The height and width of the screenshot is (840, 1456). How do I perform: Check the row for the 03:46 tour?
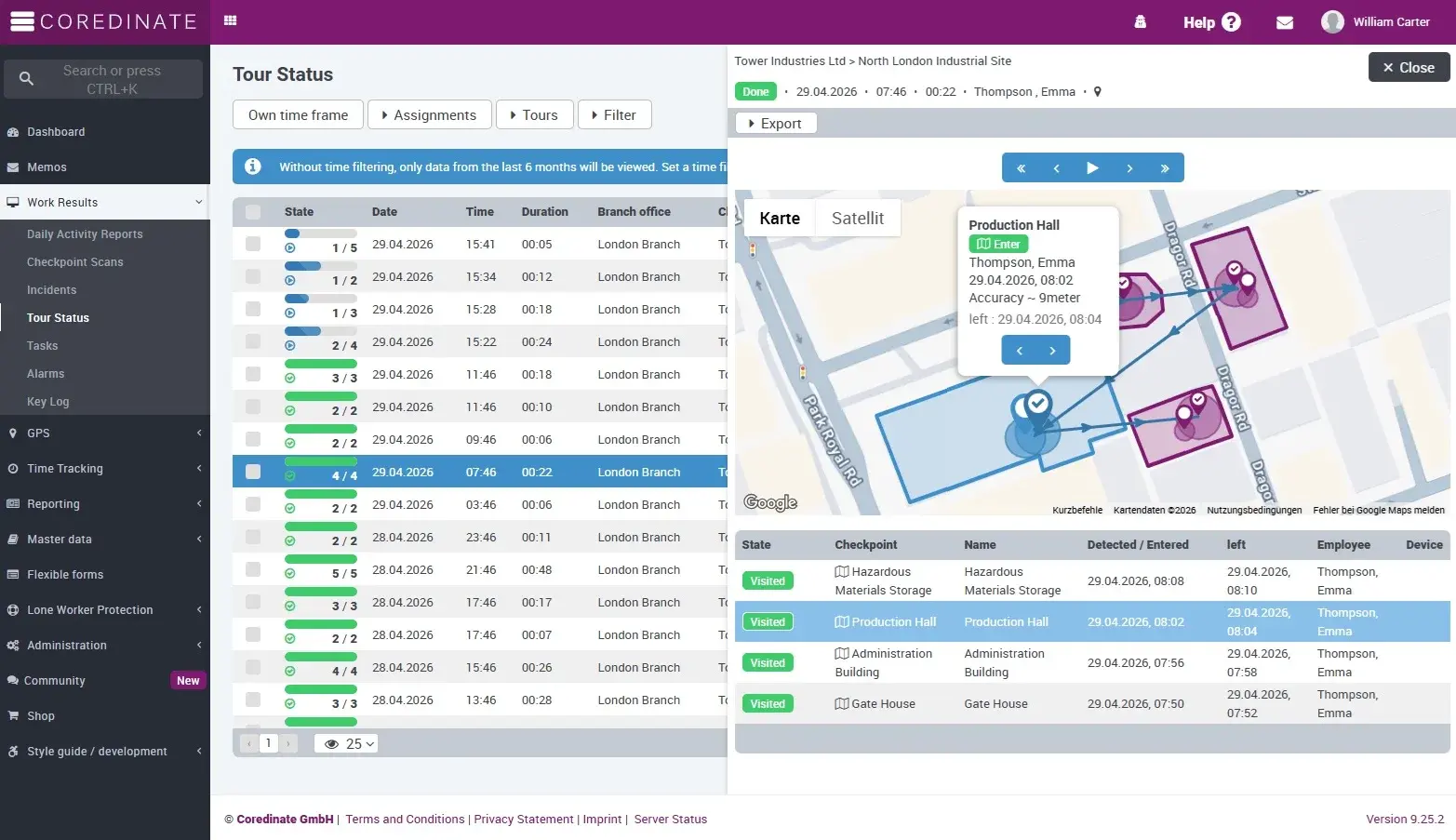click(x=253, y=504)
